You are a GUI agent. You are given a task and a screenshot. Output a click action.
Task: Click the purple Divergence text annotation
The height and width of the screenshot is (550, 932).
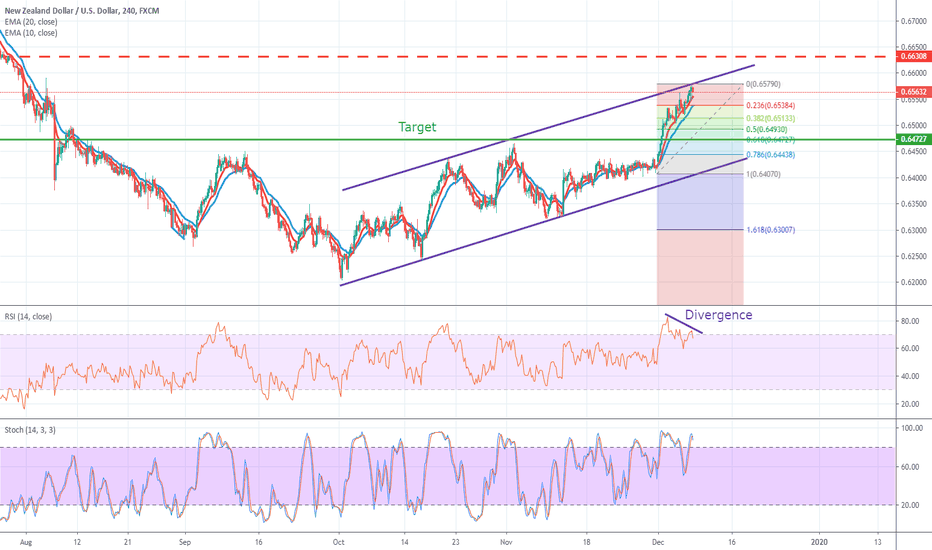pos(718,314)
